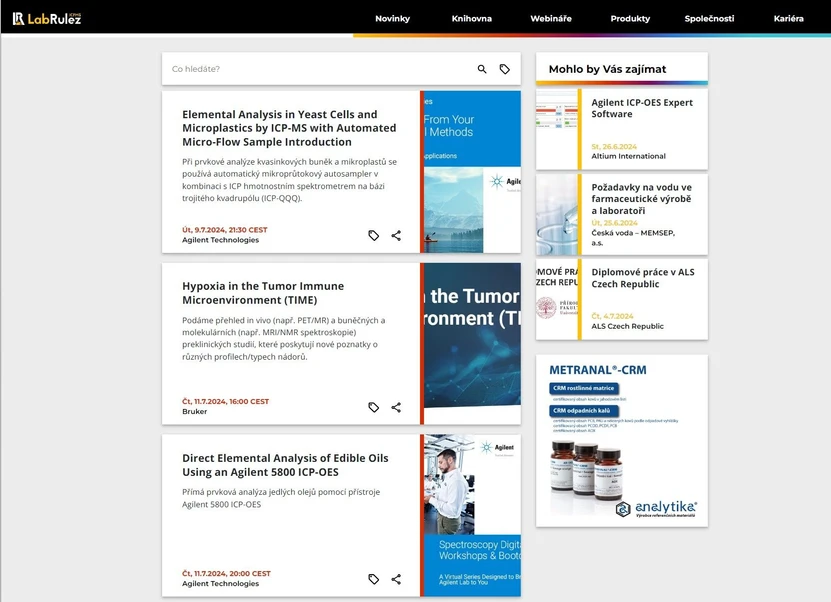Open the Novinky menu
Viewport: 831px width, 602px height.
pos(393,19)
